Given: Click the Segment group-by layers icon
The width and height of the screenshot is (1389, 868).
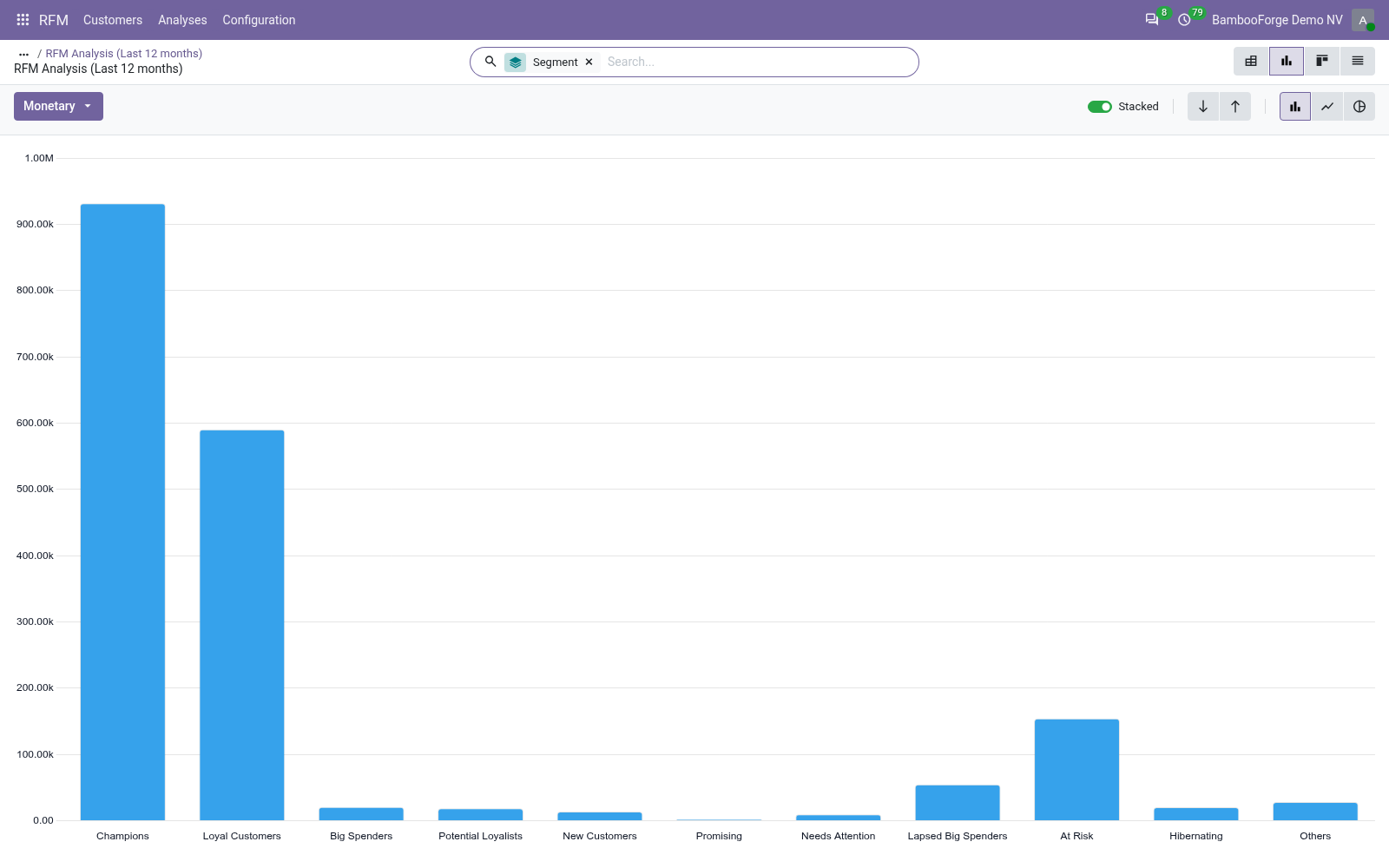Looking at the screenshot, I should [x=516, y=62].
